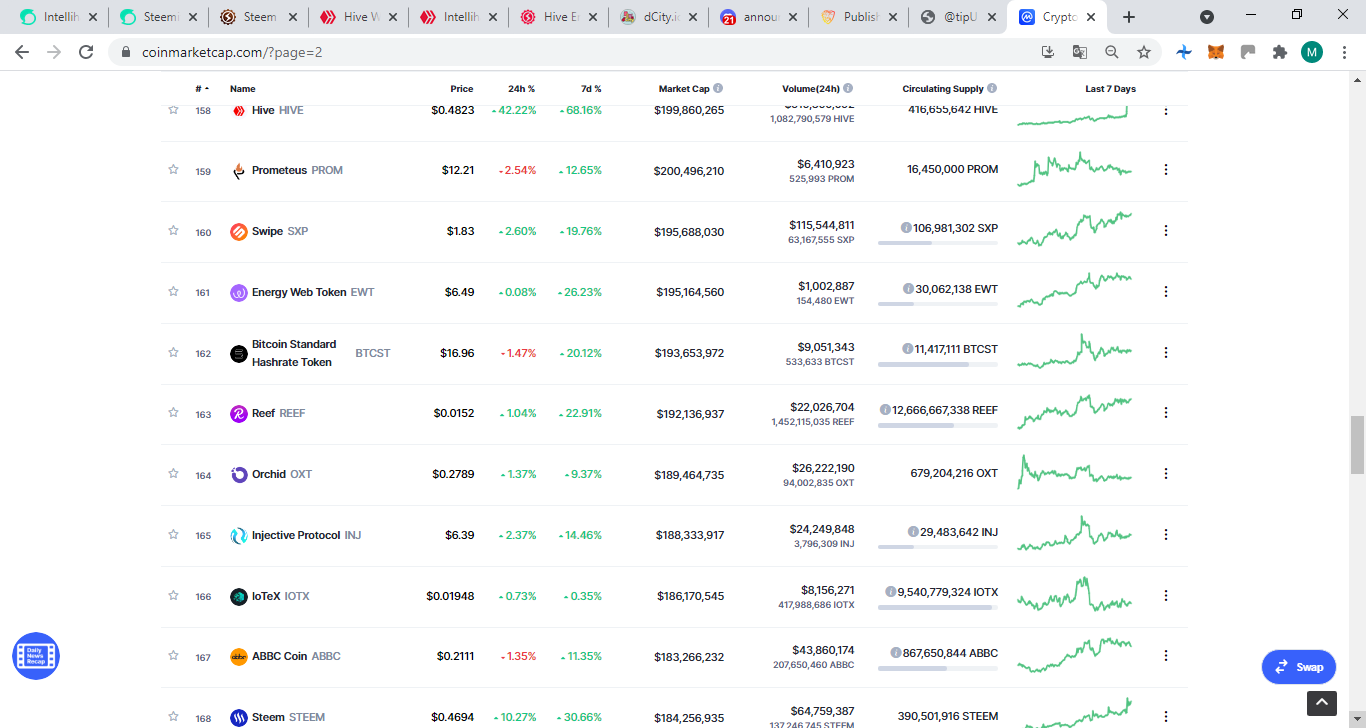Image resolution: width=1366 pixels, height=728 pixels.
Task: Switch to the @tipU browser tab
Action: 957,17
